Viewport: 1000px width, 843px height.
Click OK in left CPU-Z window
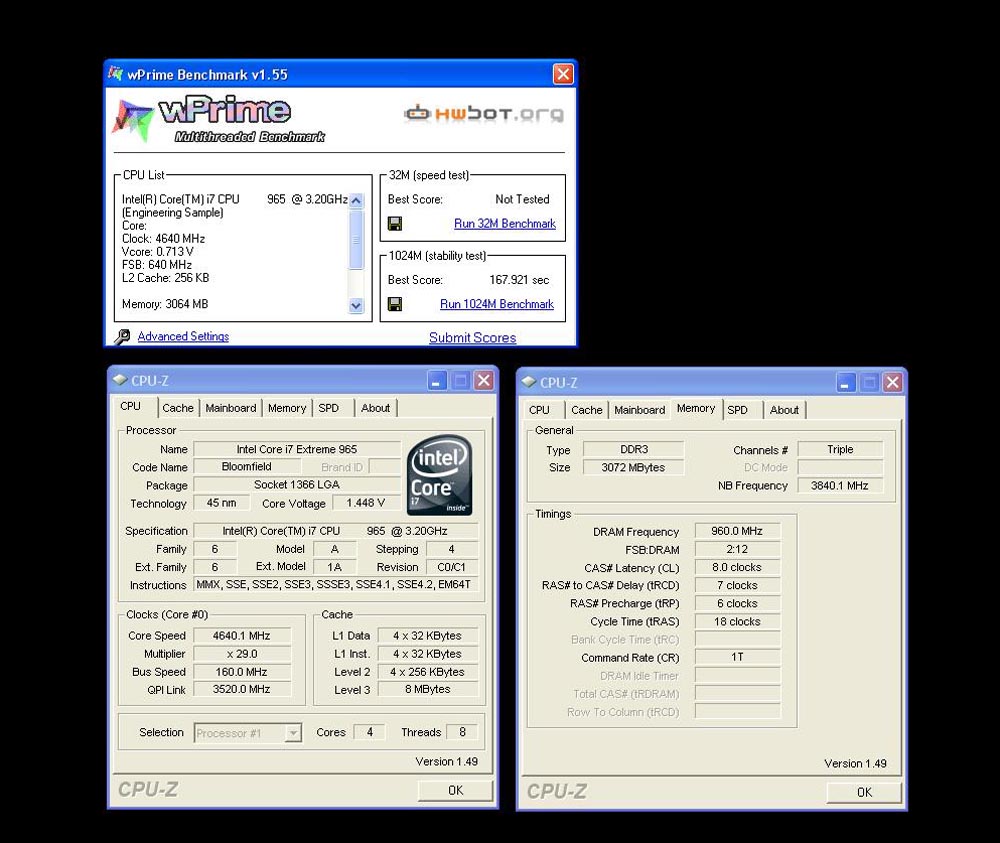pos(455,790)
